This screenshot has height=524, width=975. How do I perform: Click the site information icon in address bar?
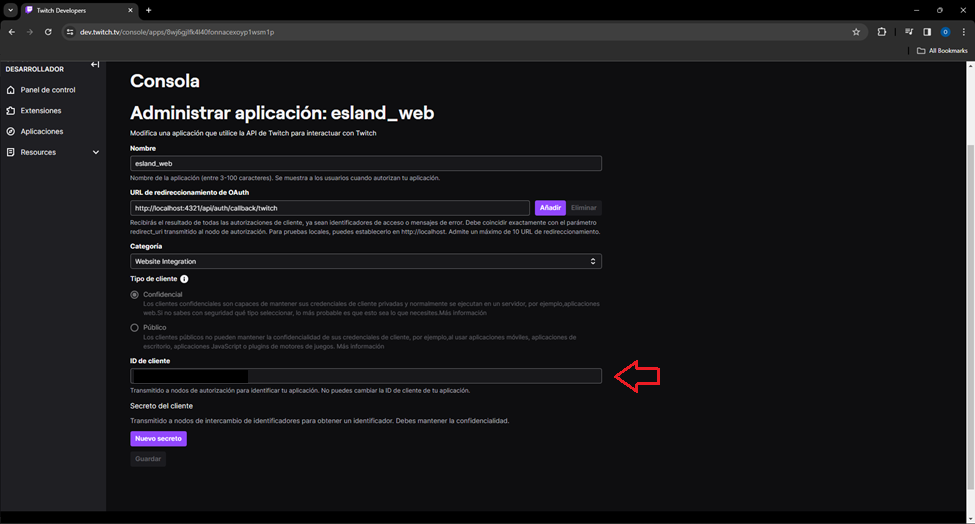[70, 32]
